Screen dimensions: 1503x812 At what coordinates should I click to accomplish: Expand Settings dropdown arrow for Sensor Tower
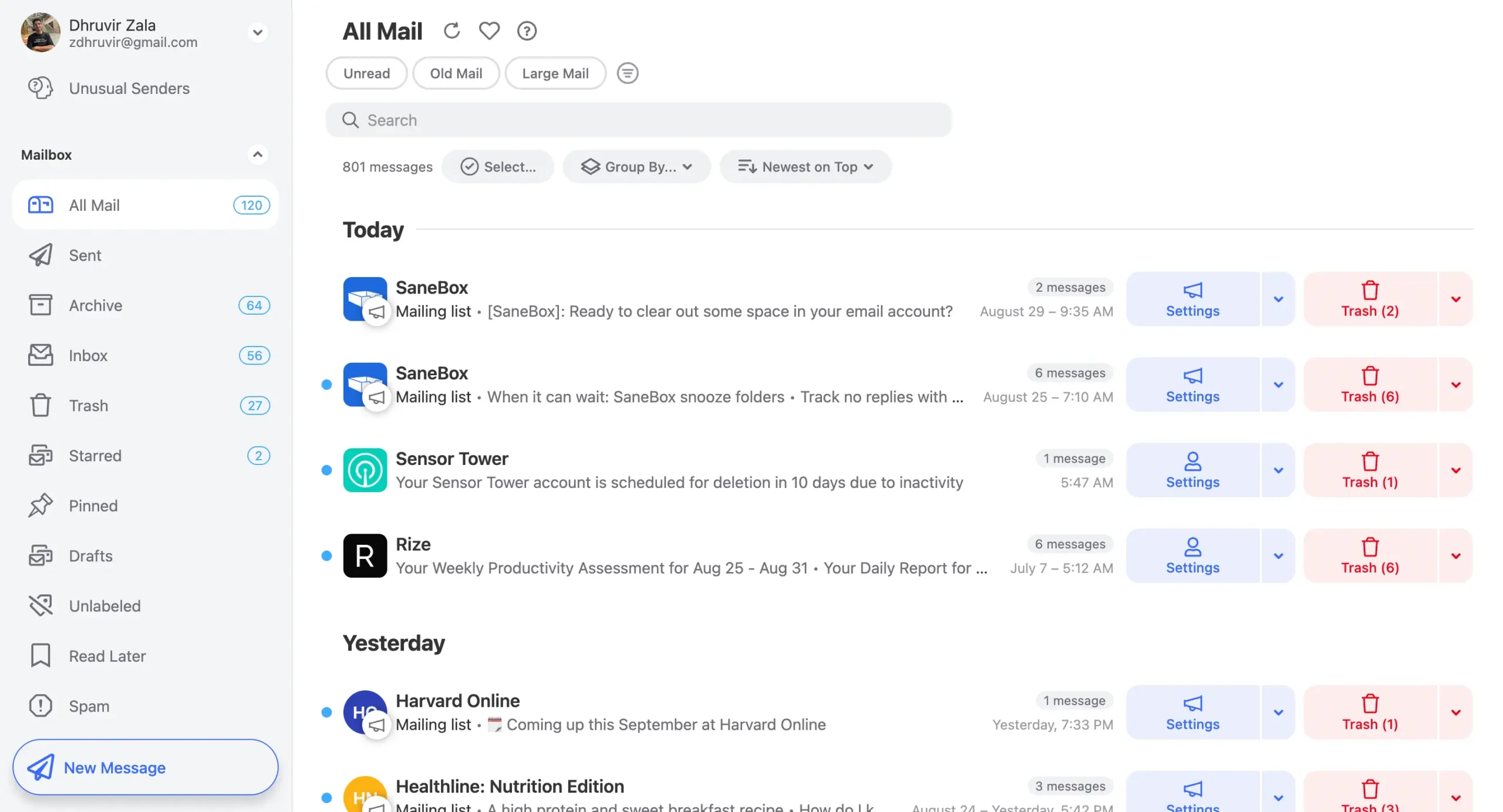click(1278, 470)
